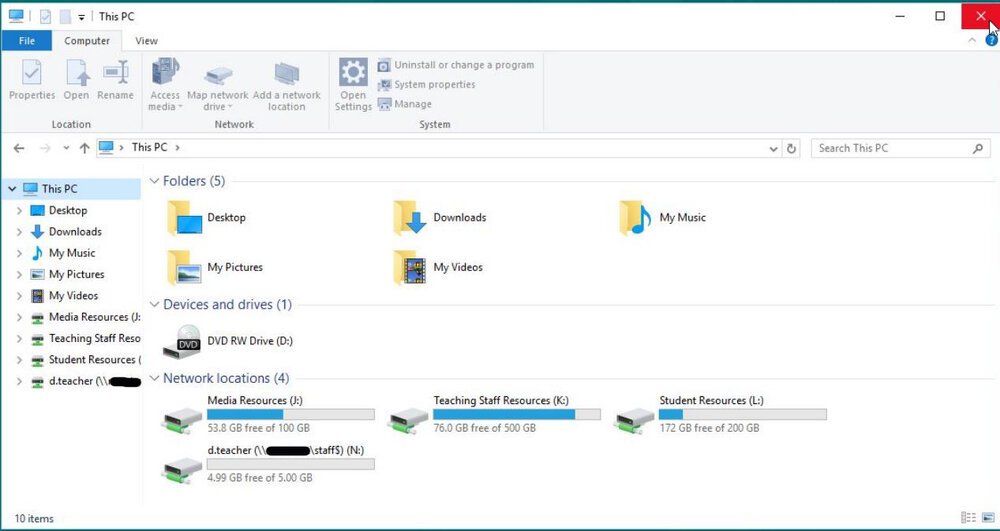Click Teaching Staff Resources (K:) capacity bar
1000x531 pixels.
[x=517, y=415]
